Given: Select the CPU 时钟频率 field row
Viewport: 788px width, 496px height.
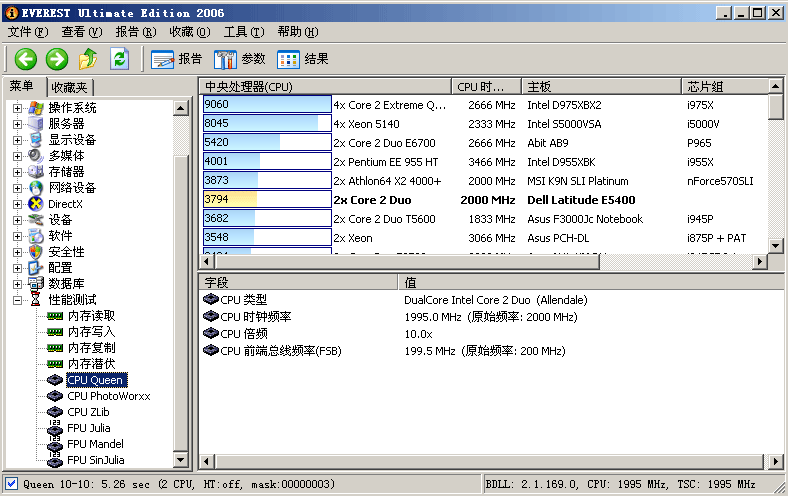Looking at the screenshot, I should (x=490, y=317).
